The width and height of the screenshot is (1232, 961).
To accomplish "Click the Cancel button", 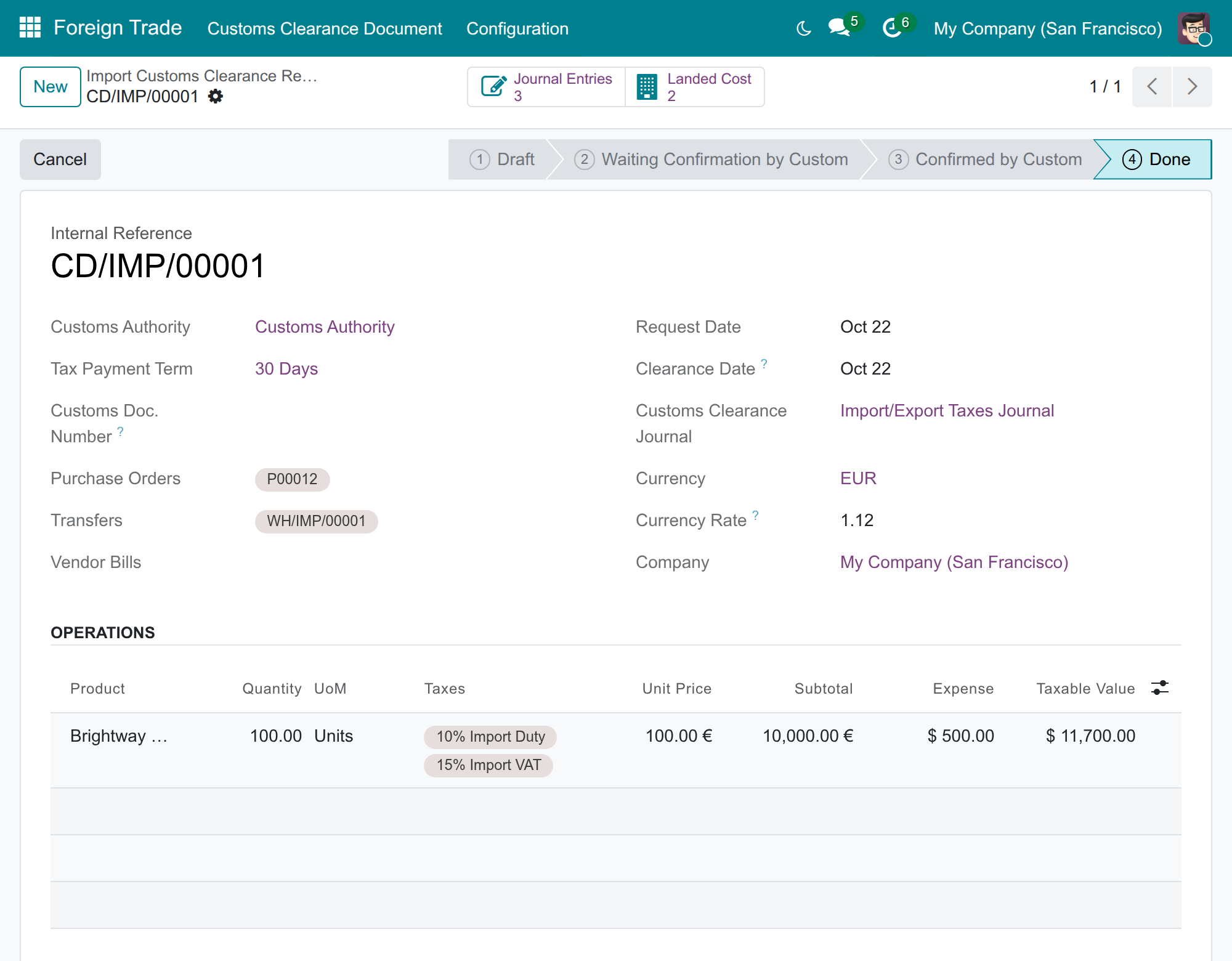I will point(60,160).
